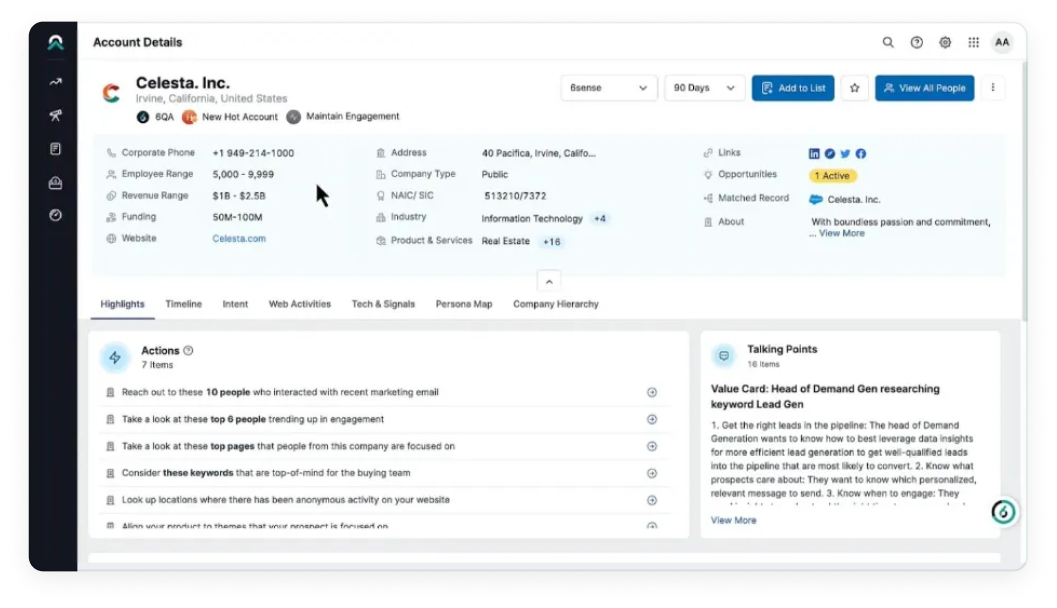The image size is (1057, 608).
Task: Favorite account with star button
Action: [x=854, y=88]
